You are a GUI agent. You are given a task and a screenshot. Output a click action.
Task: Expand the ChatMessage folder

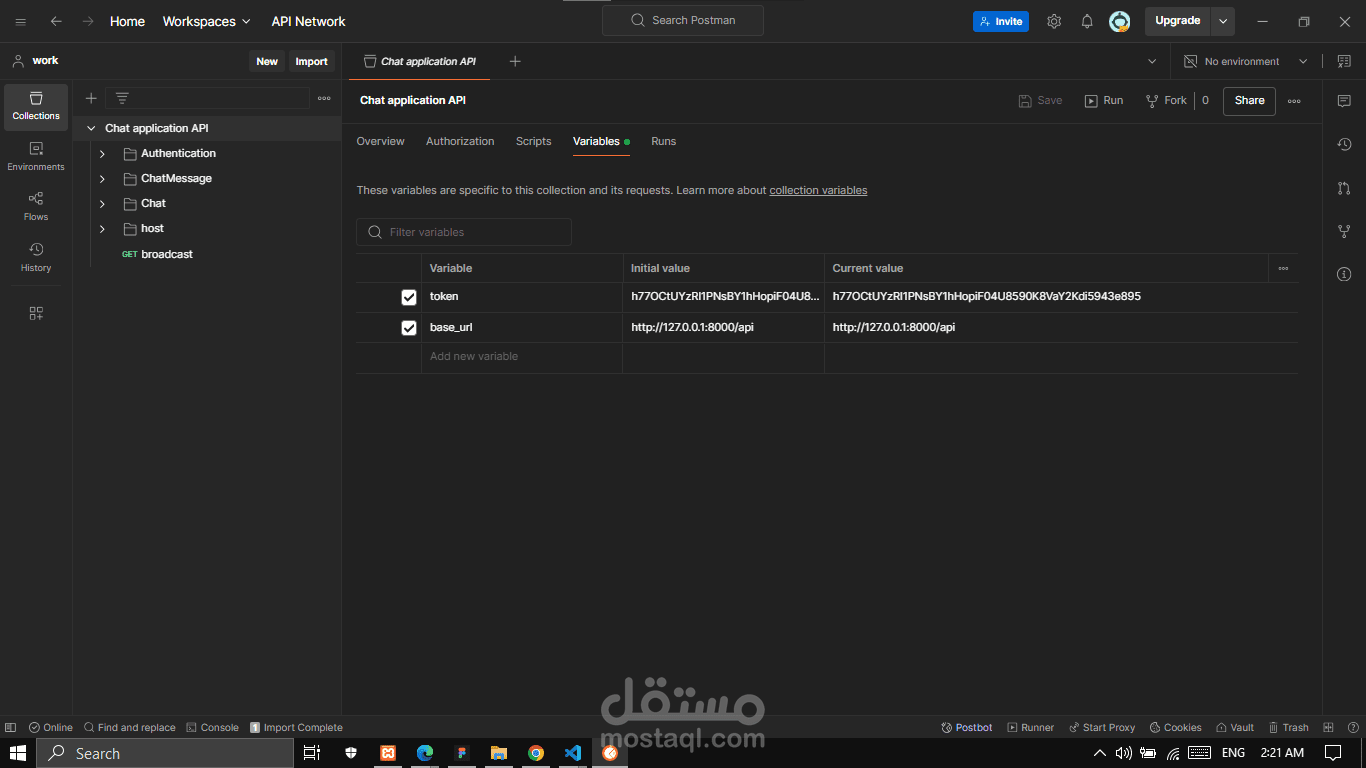102,179
